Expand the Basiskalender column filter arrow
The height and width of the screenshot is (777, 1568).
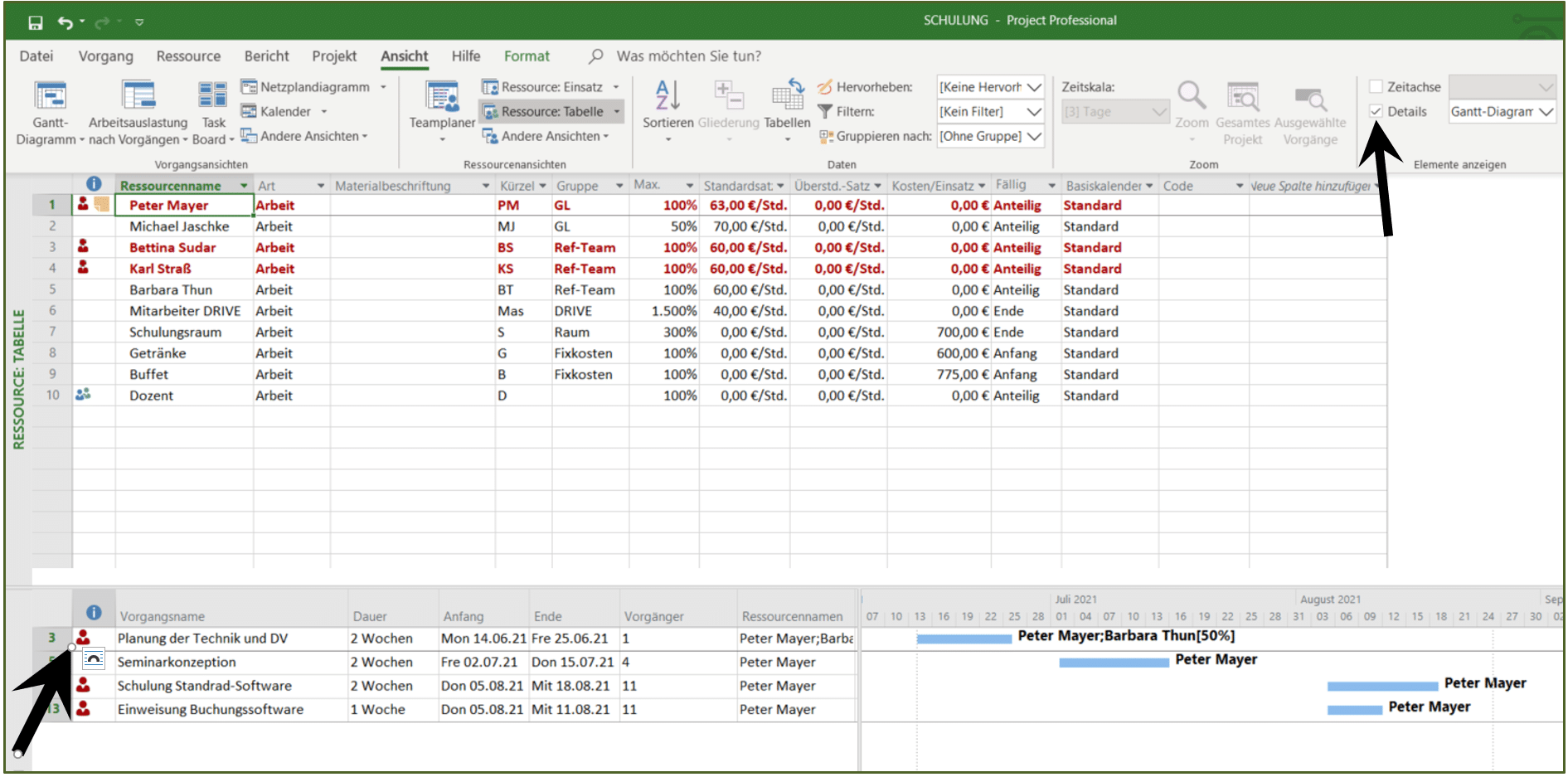[1149, 186]
